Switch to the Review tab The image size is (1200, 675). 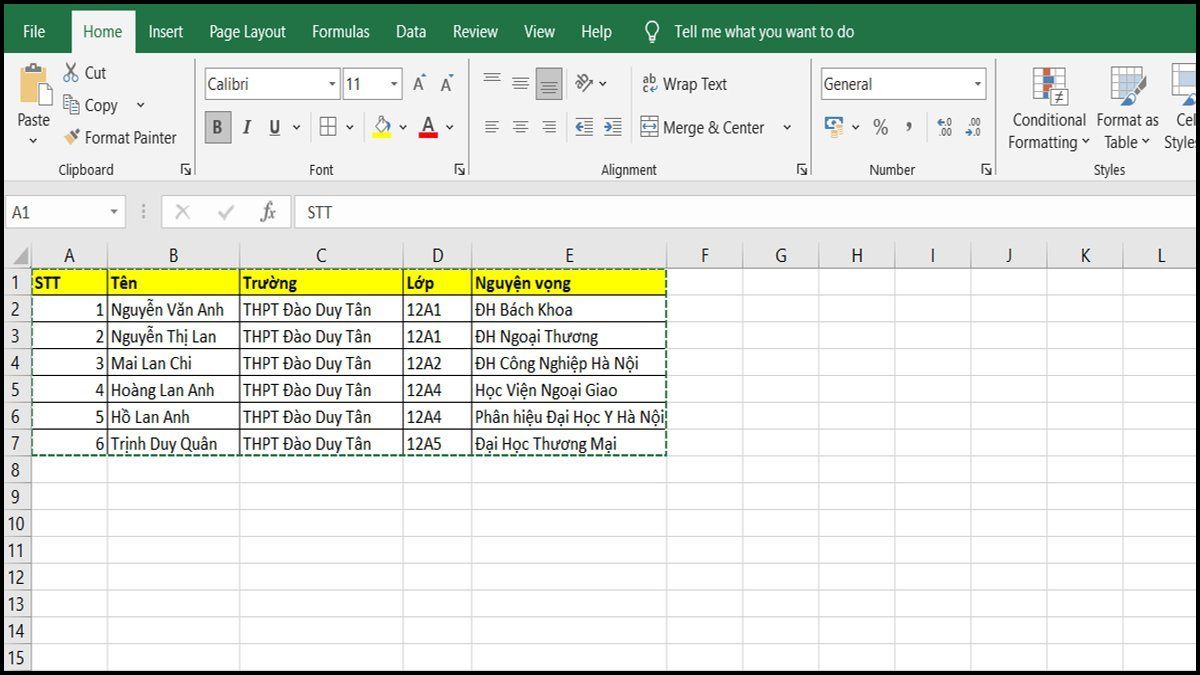[475, 32]
